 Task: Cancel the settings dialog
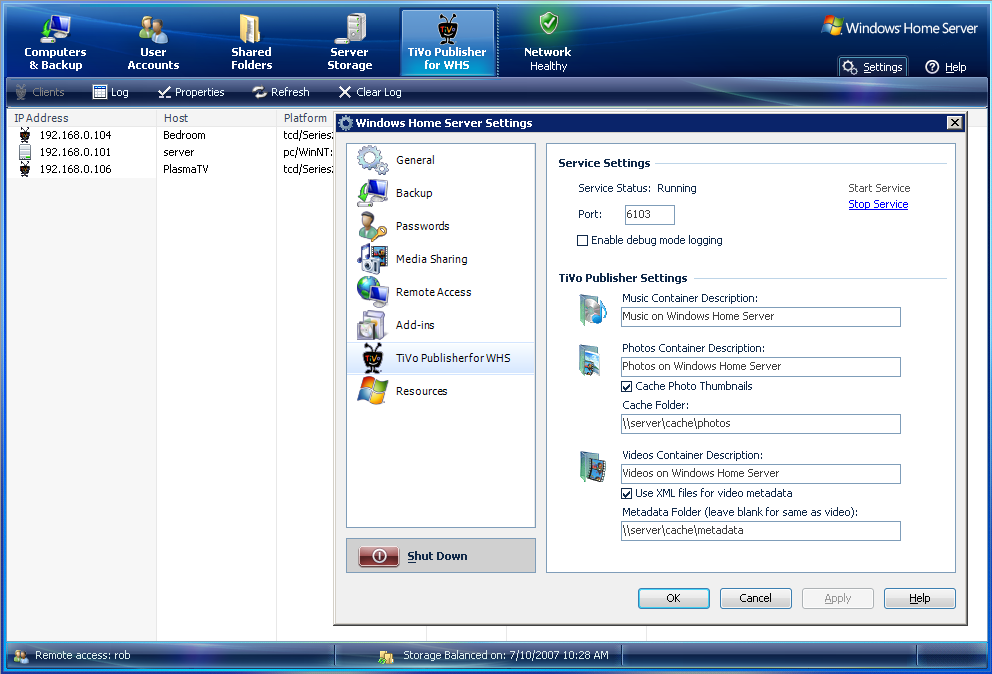tap(755, 598)
